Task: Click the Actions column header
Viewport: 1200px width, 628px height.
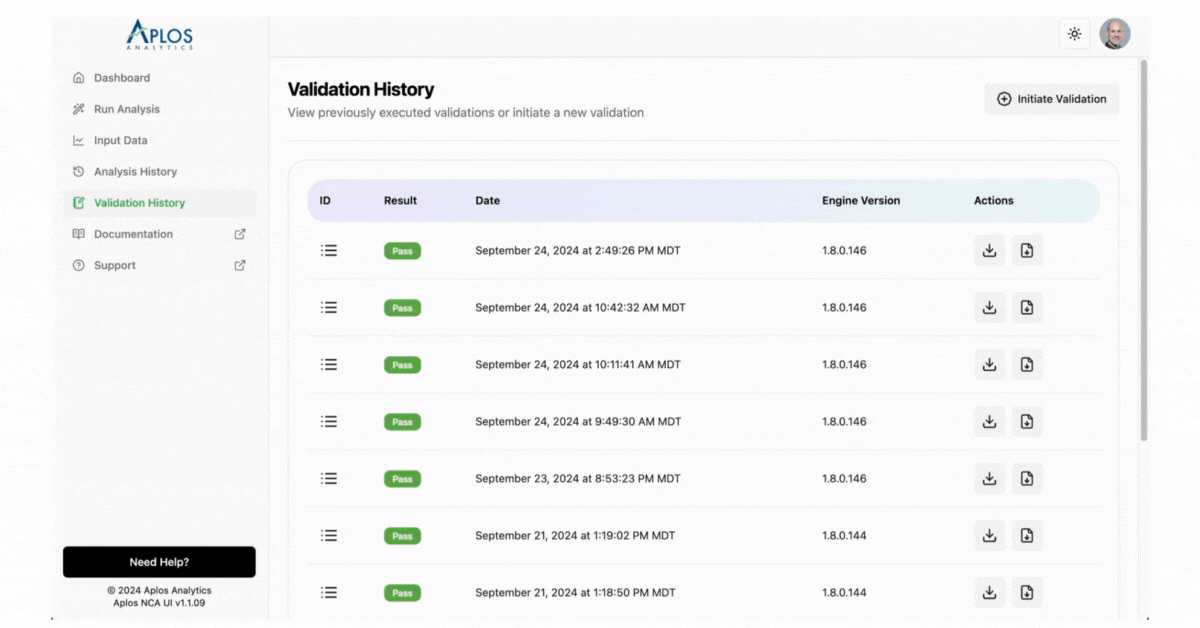Action: tap(994, 200)
